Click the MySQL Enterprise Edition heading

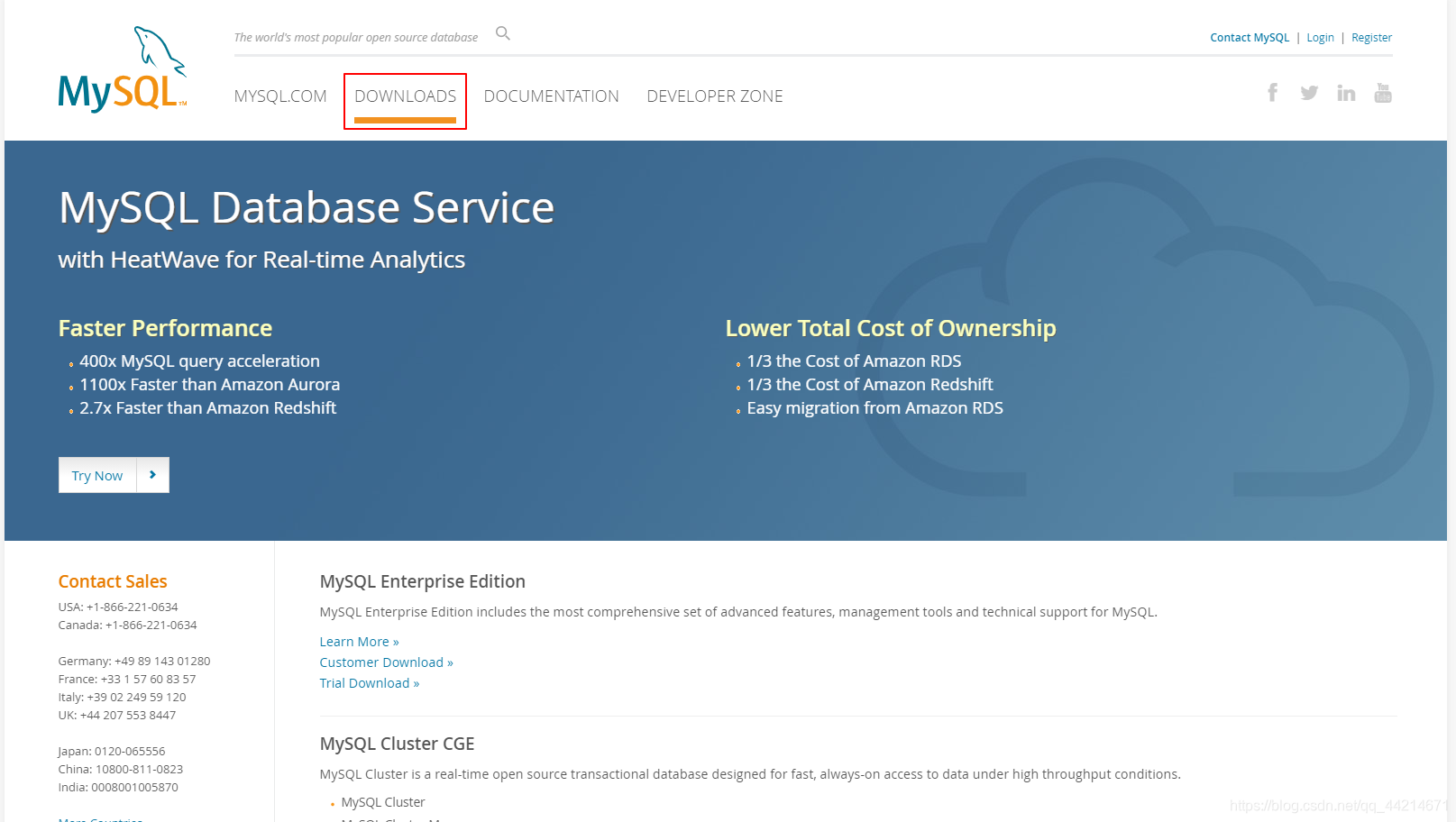(423, 581)
